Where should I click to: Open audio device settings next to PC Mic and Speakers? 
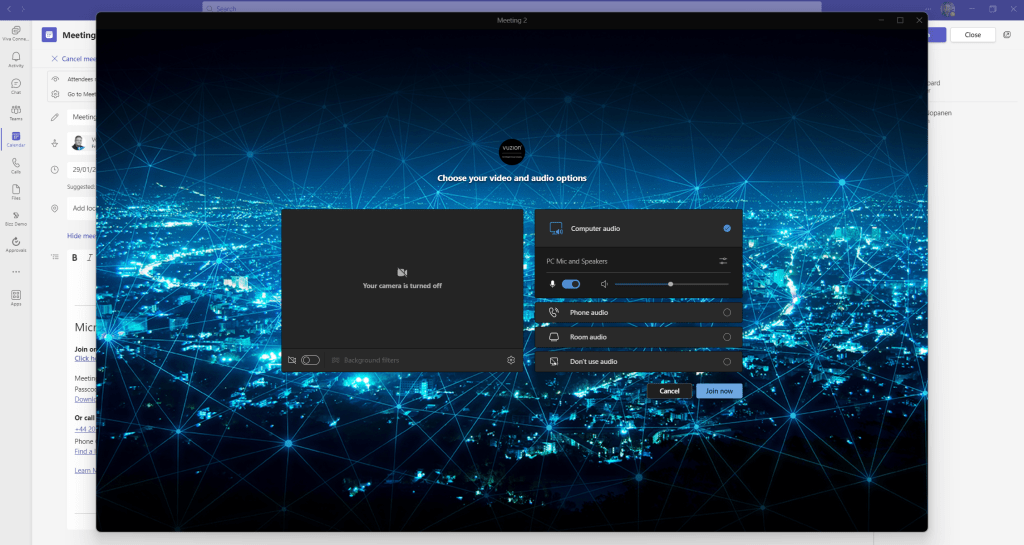723,261
